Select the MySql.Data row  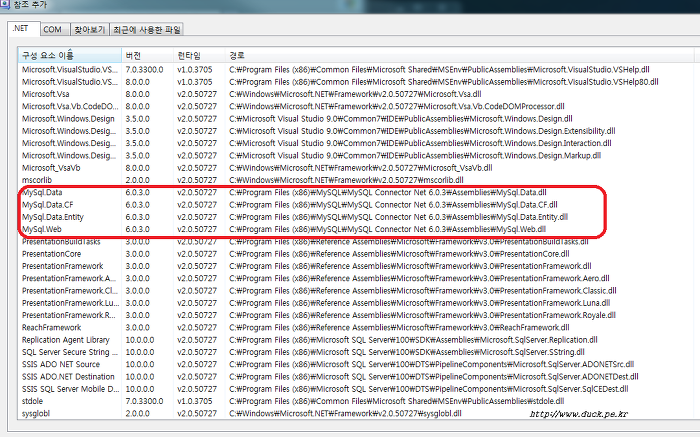[357, 192]
